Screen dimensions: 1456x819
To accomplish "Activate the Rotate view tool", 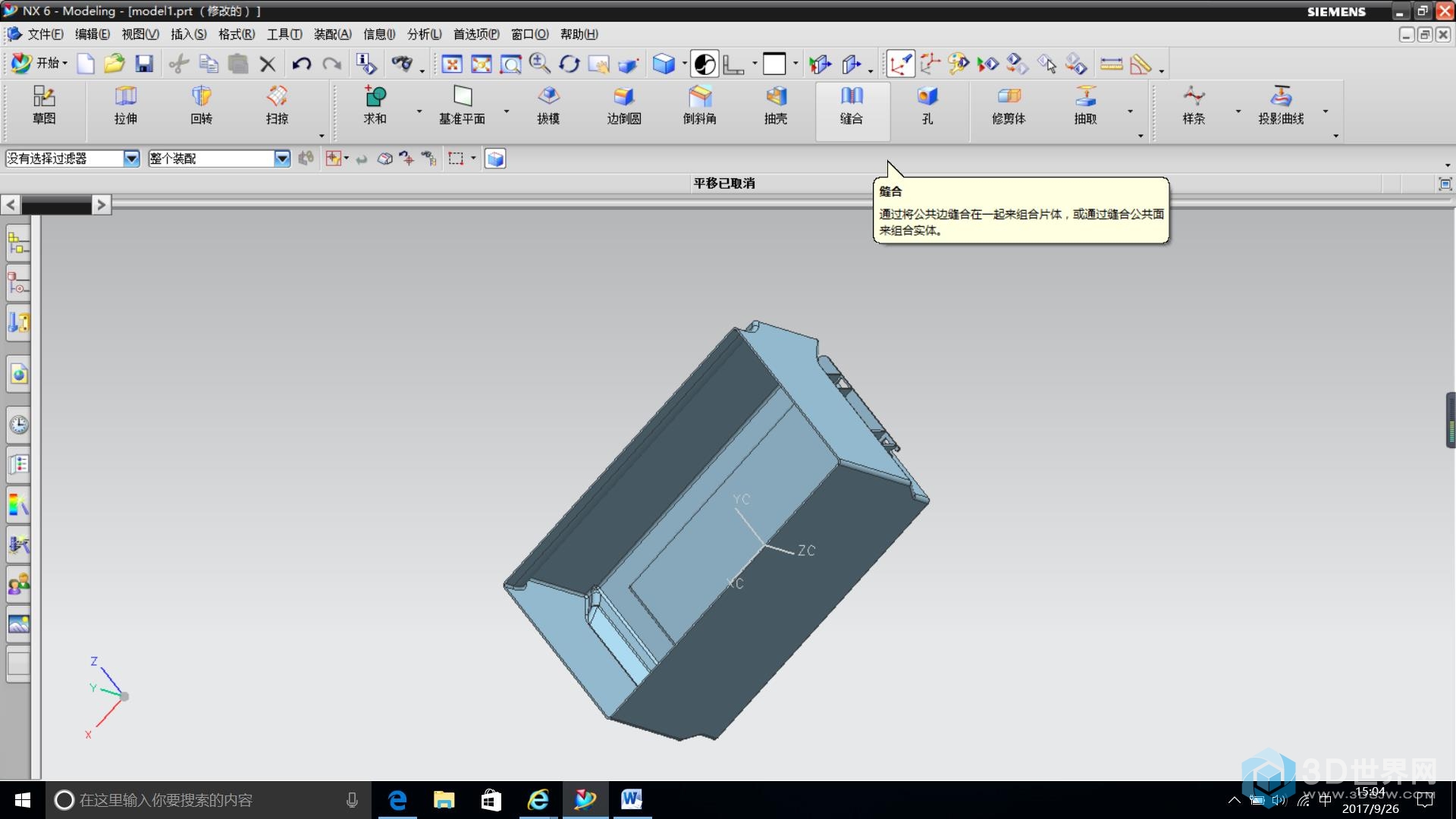I will [x=570, y=64].
